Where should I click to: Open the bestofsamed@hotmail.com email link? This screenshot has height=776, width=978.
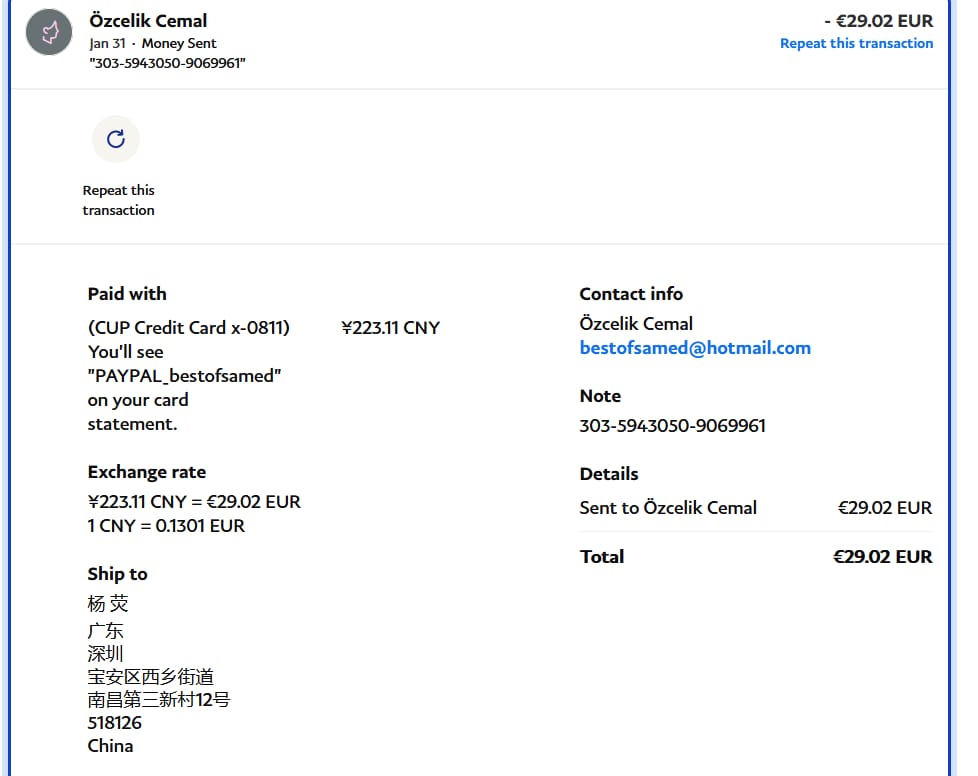pos(695,348)
